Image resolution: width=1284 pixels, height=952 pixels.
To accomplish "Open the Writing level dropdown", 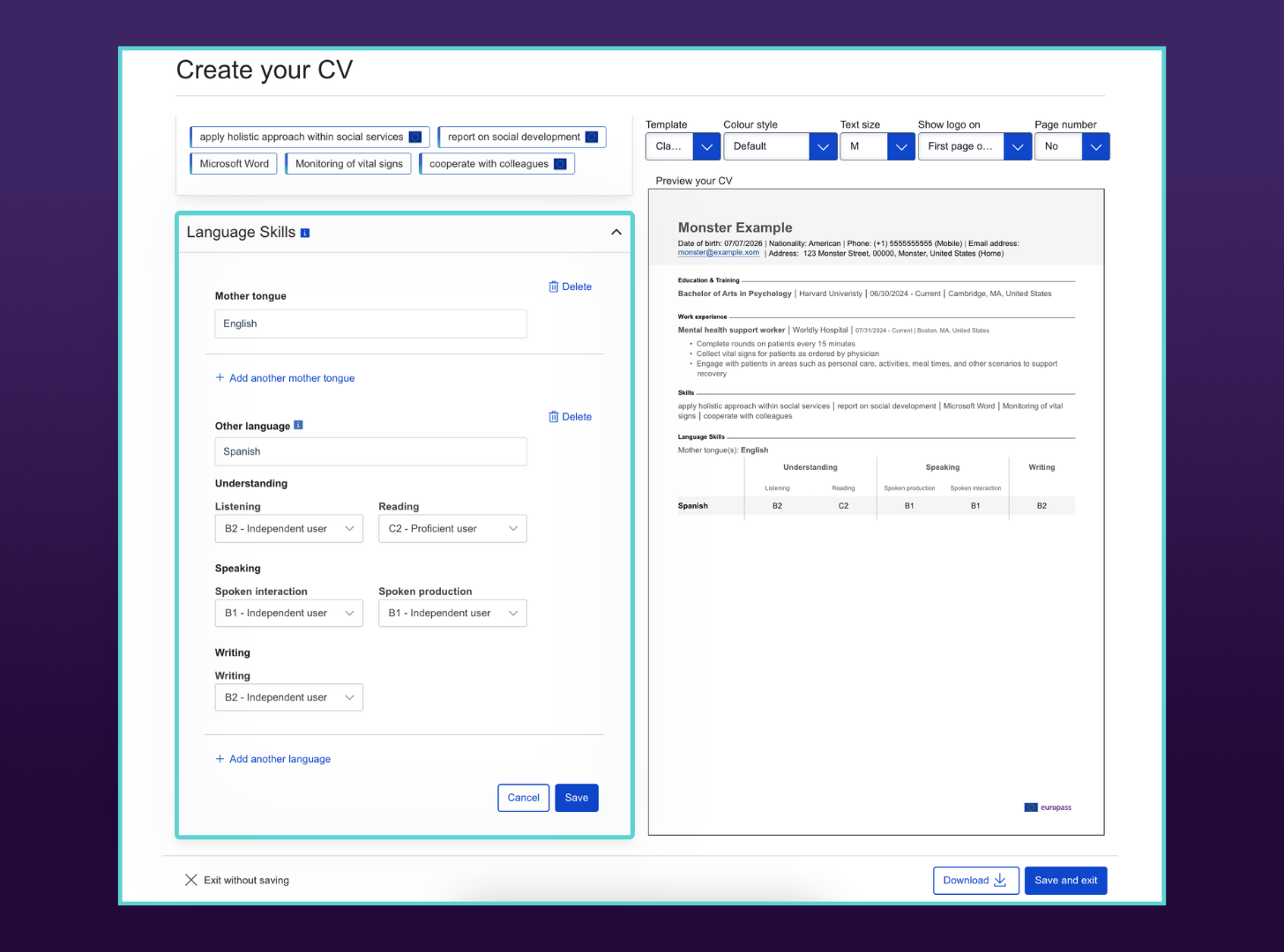I will coord(289,697).
